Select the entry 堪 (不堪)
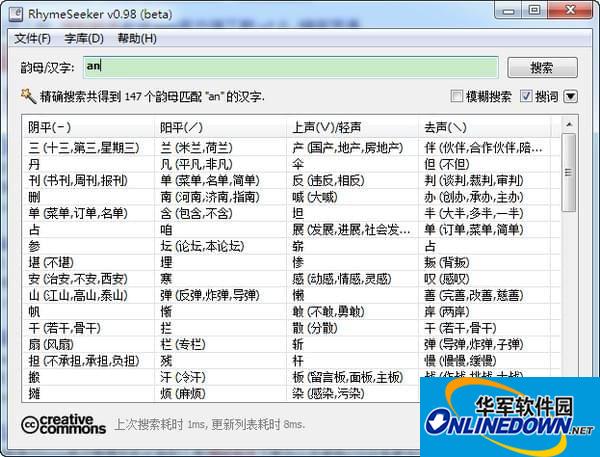 (51, 263)
